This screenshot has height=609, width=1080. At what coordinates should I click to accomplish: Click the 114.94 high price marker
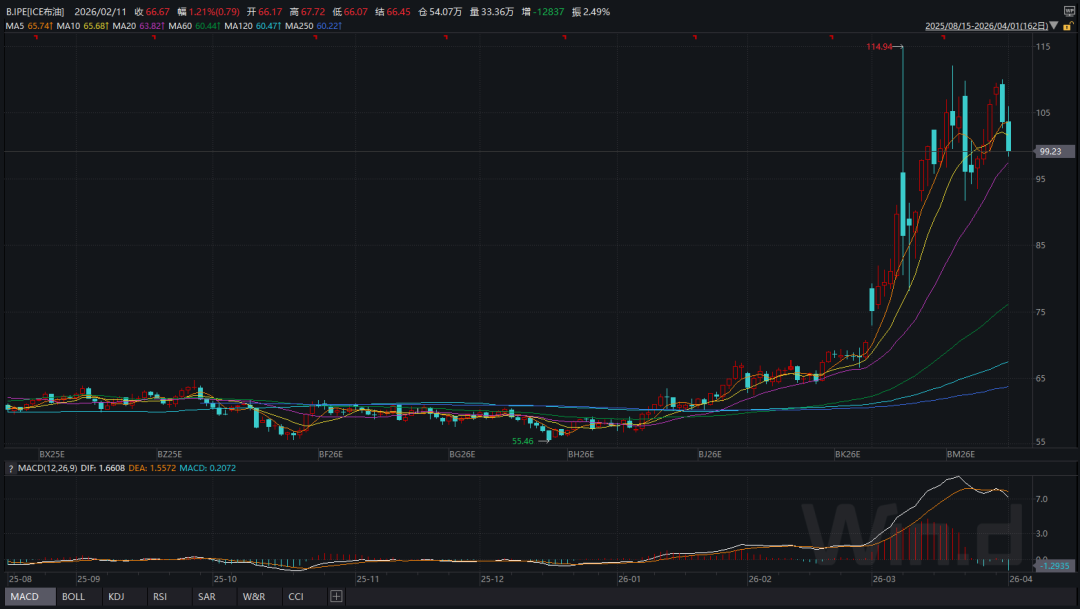coord(879,47)
